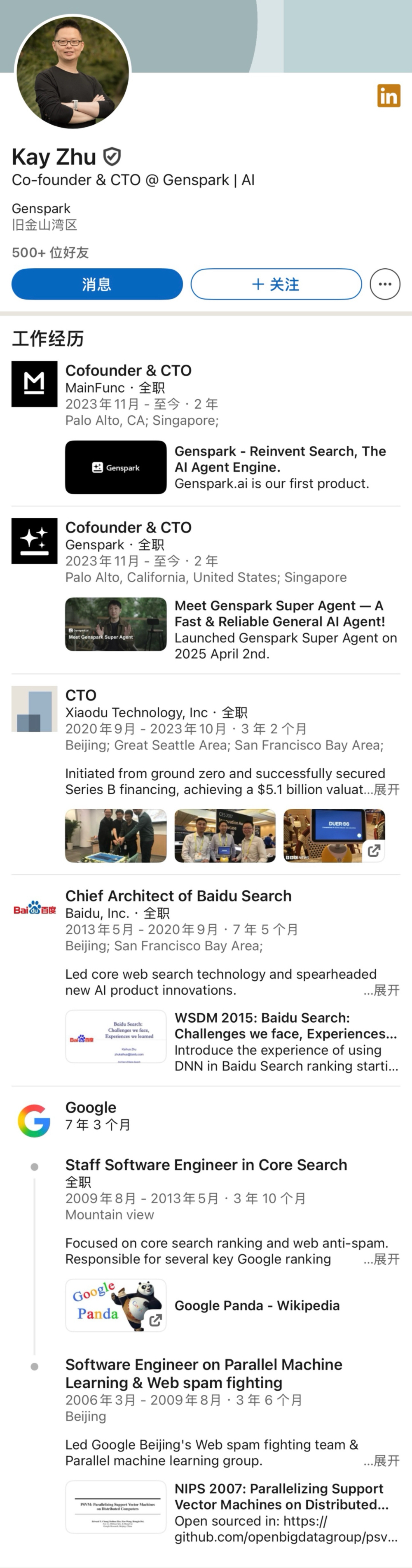Expand the Staff Software Engineer description
The height and width of the screenshot is (1568, 412).
click(x=386, y=1259)
